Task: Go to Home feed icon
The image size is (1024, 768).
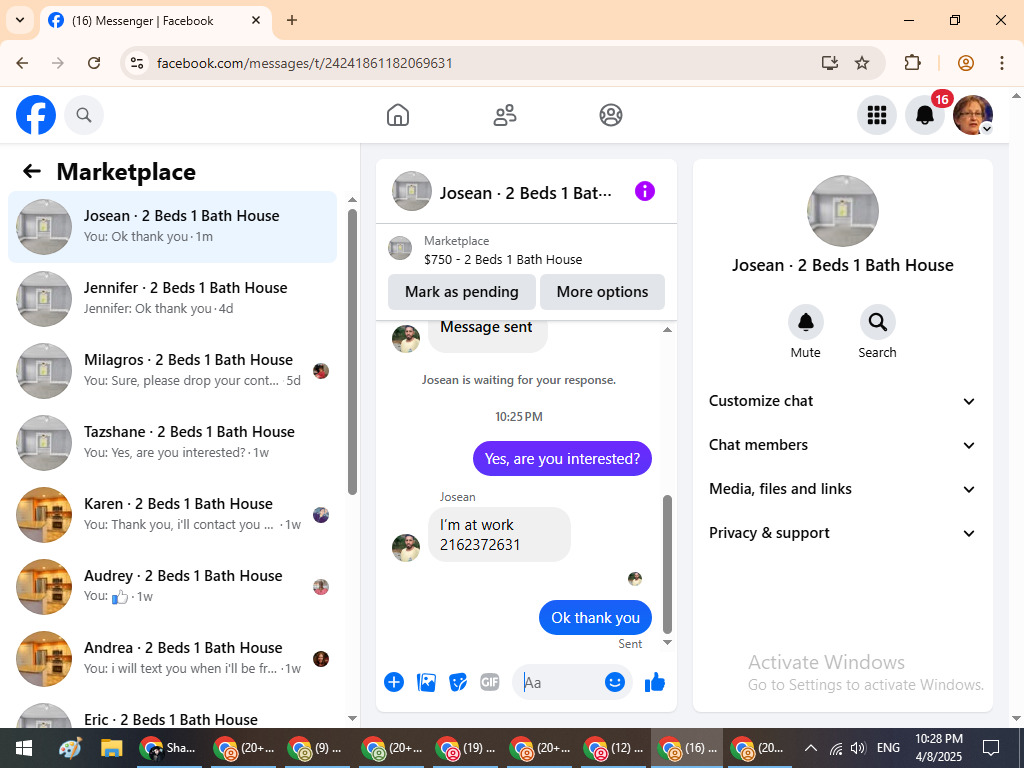Action: click(398, 115)
